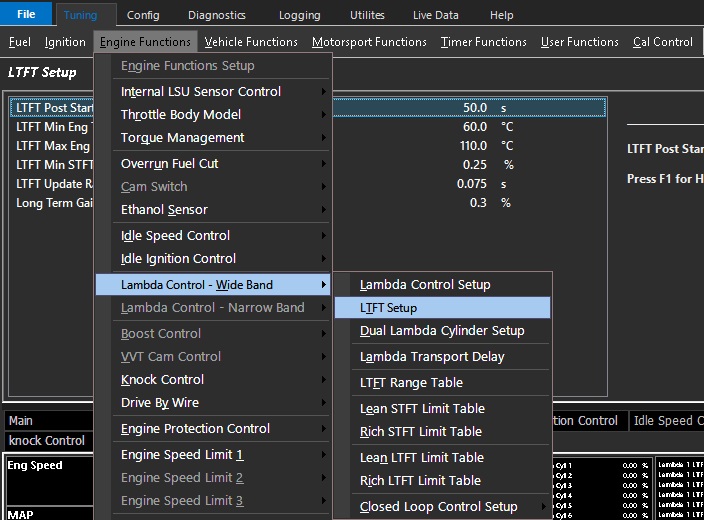Open the File menu
This screenshot has height=520, width=704.
pyautogui.click(x=26, y=14)
